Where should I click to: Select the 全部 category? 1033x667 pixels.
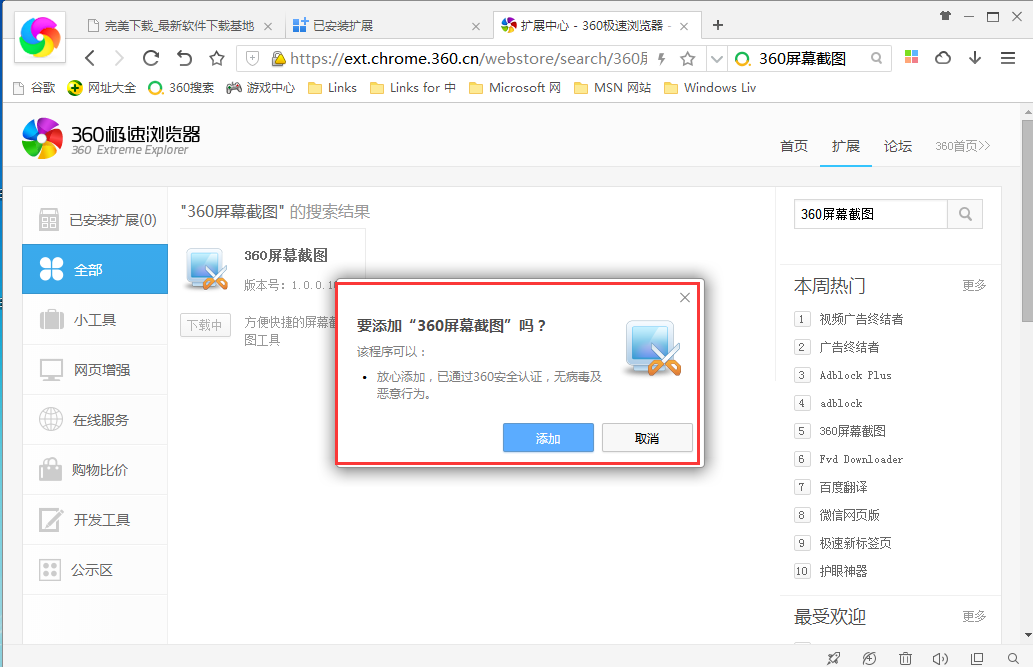[x=95, y=269]
